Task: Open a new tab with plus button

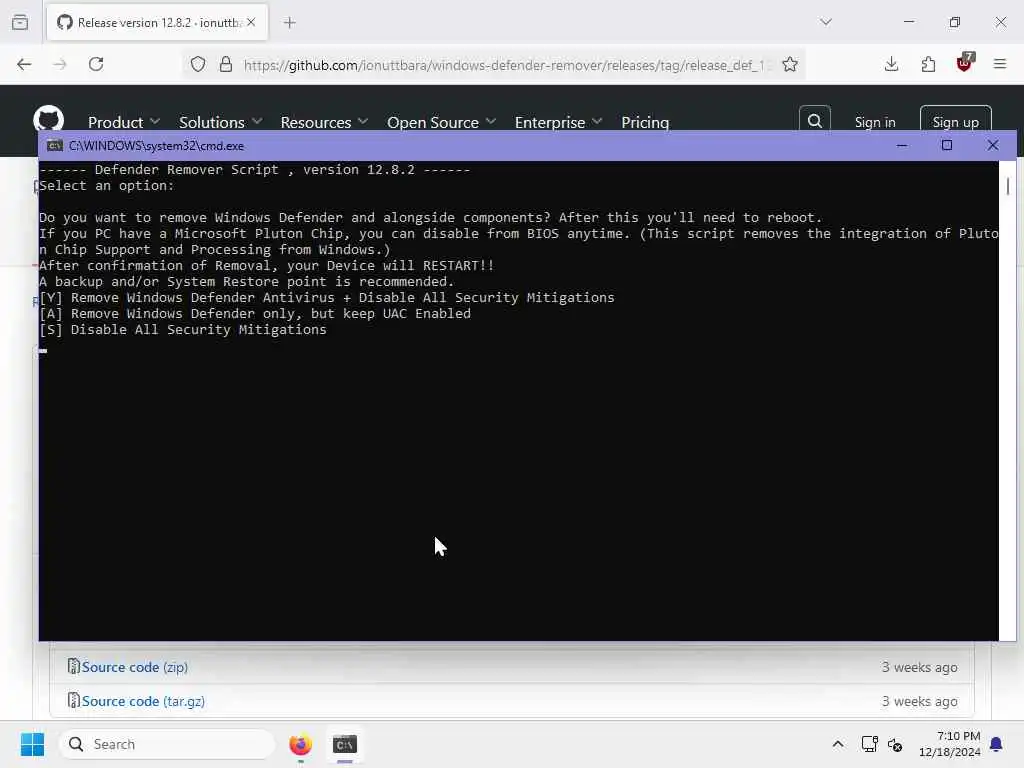Action: coord(290,23)
